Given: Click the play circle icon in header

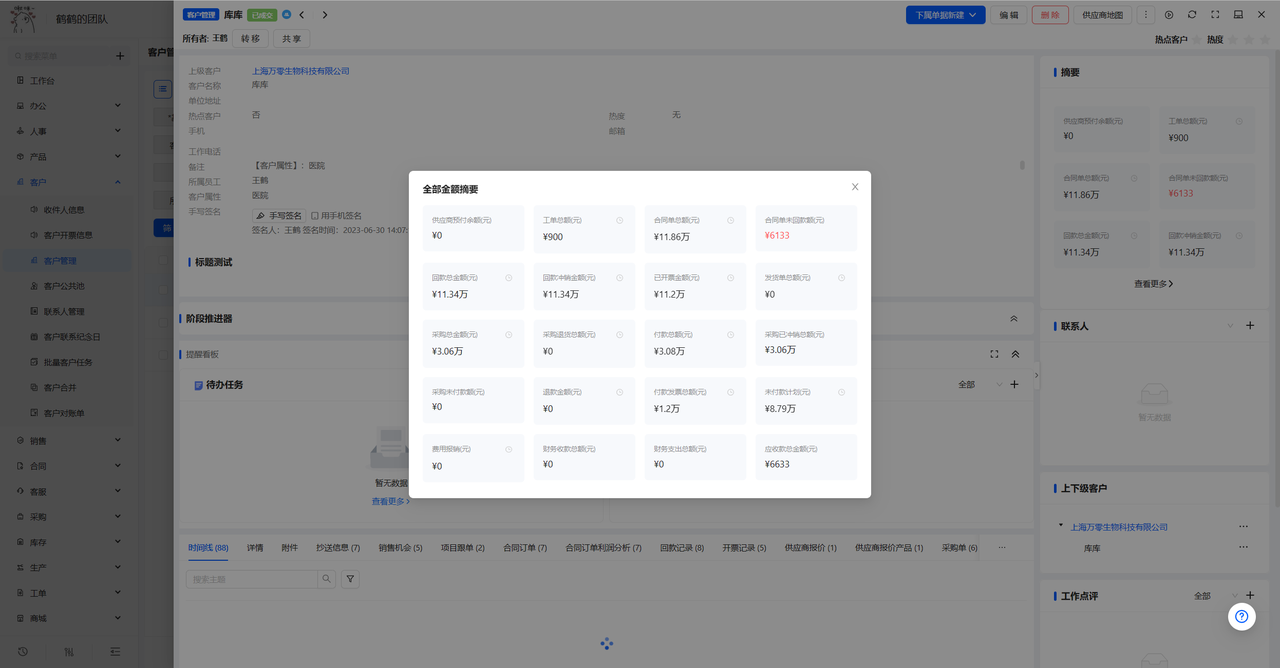Looking at the screenshot, I should 1169,15.
